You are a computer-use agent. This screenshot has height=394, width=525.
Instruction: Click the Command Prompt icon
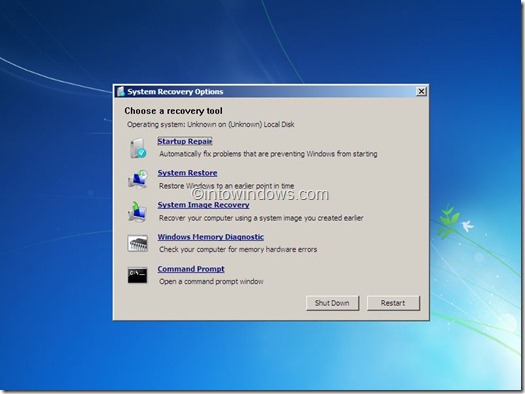[137, 275]
